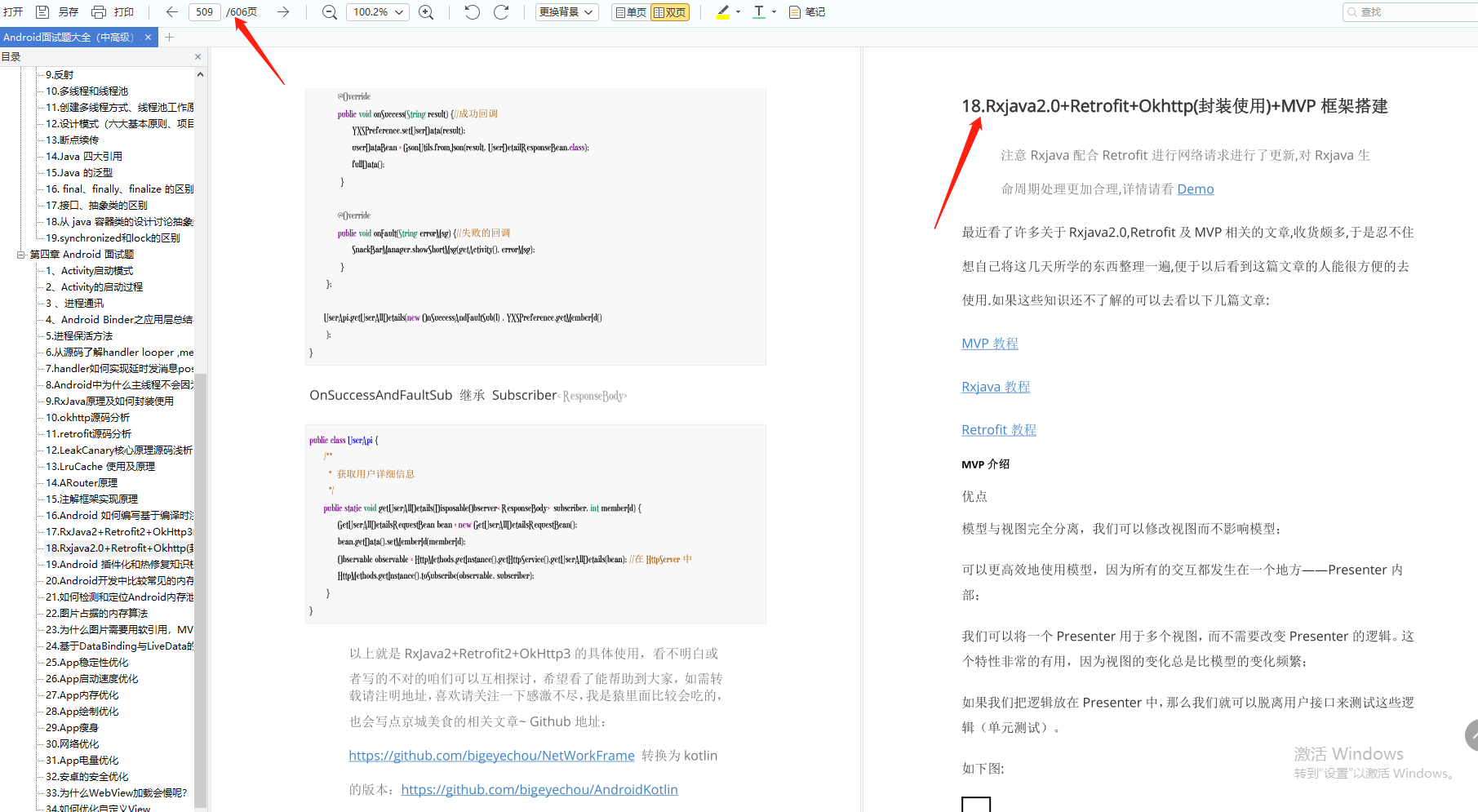
Task: Open outline item 10.多线程和线程池
Action: click(87, 91)
